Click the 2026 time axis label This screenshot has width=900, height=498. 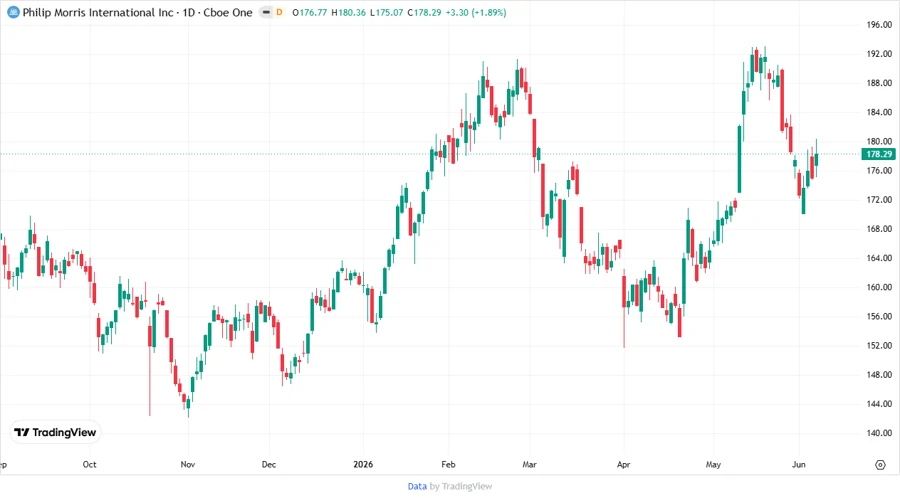(x=363, y=465)
